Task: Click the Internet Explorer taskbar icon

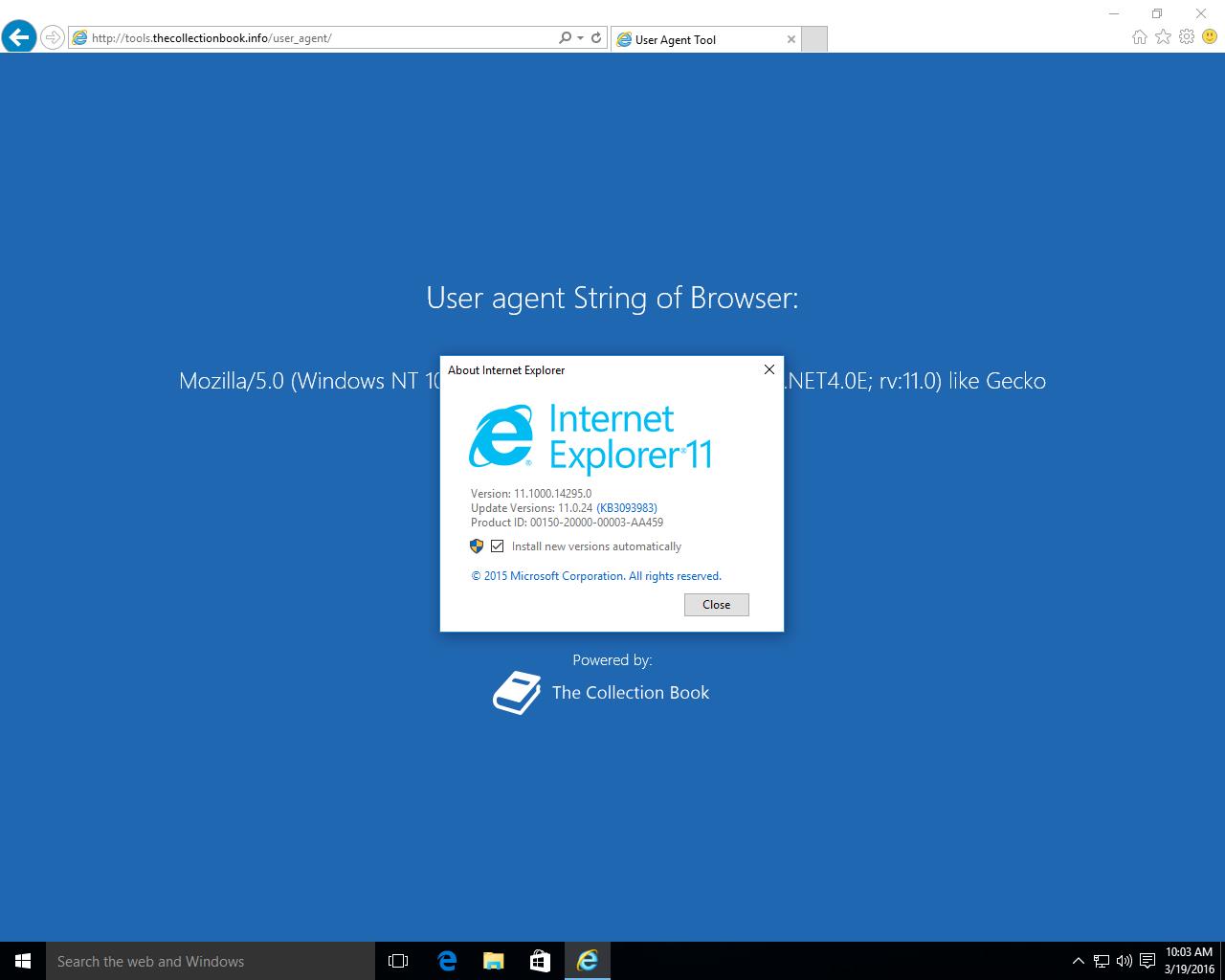Action: (x=587, y=961)
